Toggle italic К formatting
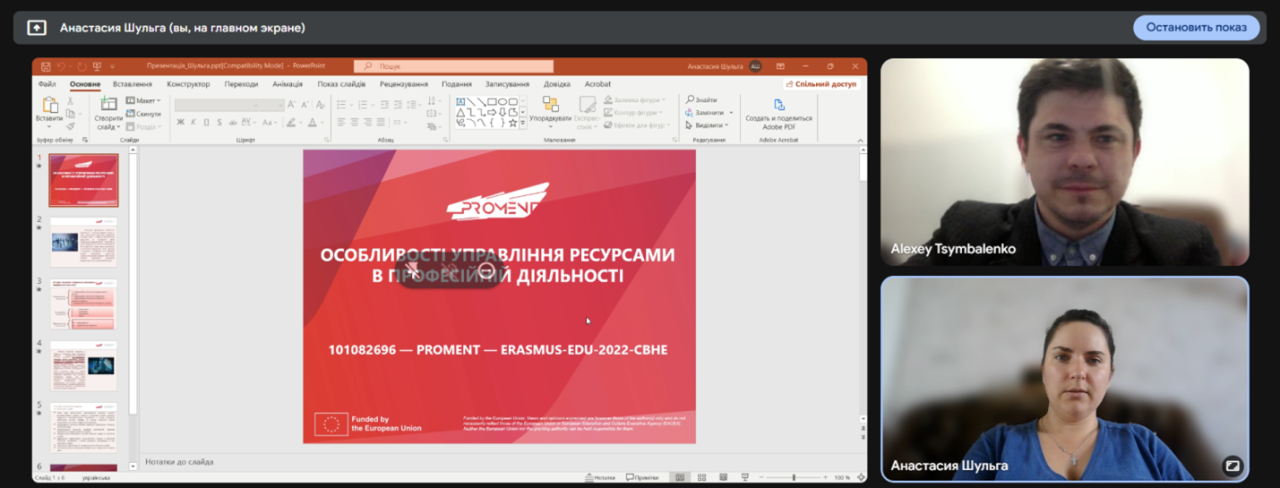 [193, 123]
